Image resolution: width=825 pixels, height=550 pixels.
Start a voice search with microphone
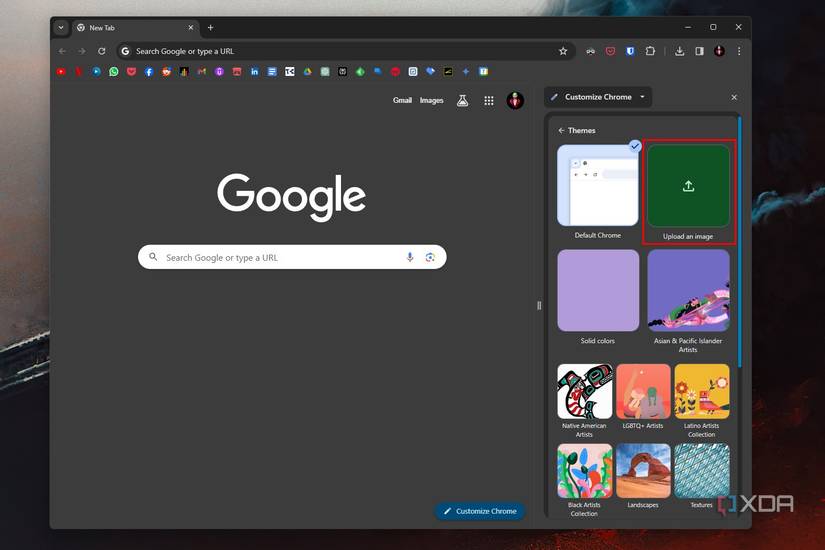click(x=410, y=257)
